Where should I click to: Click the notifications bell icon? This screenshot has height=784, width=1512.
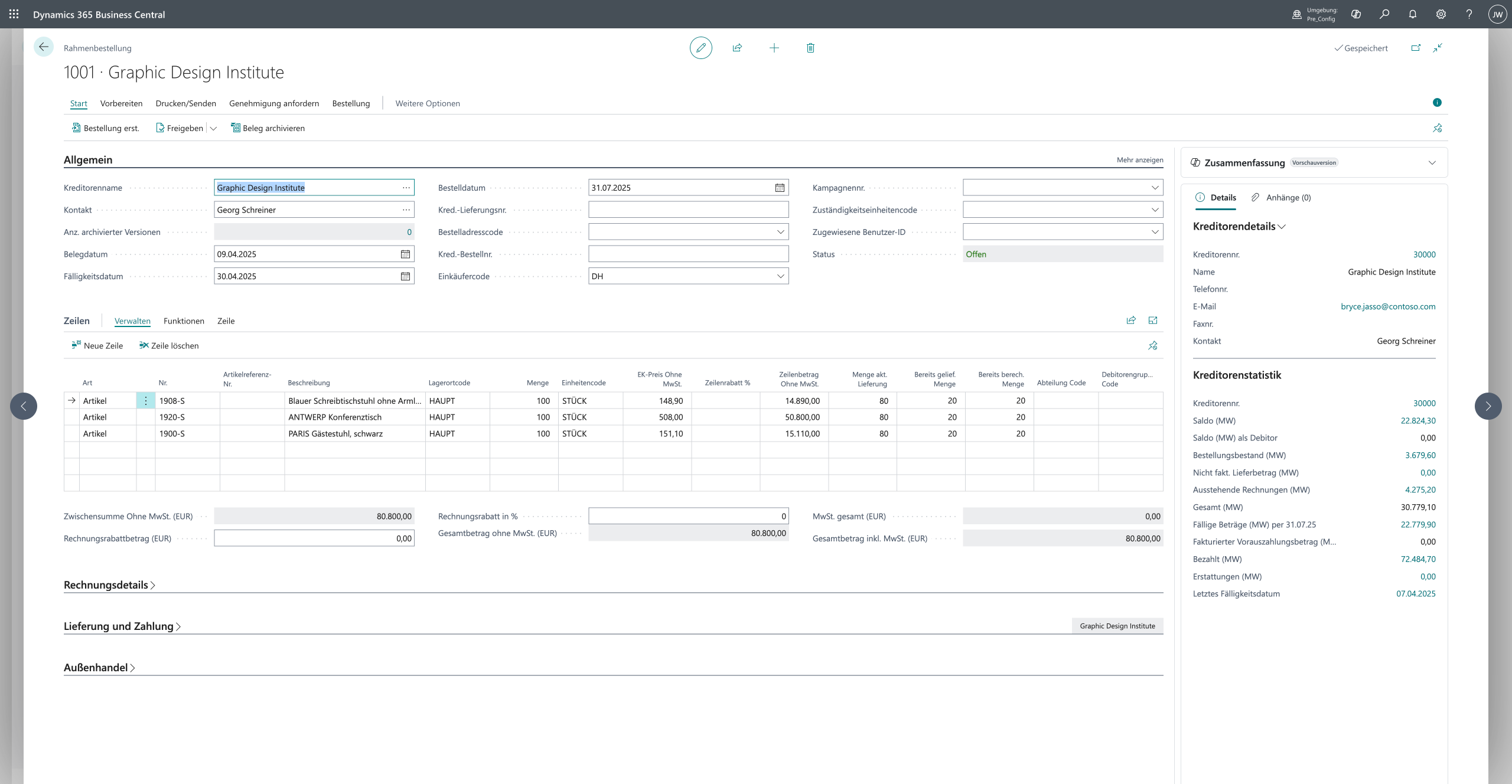tap(1413, 14)
